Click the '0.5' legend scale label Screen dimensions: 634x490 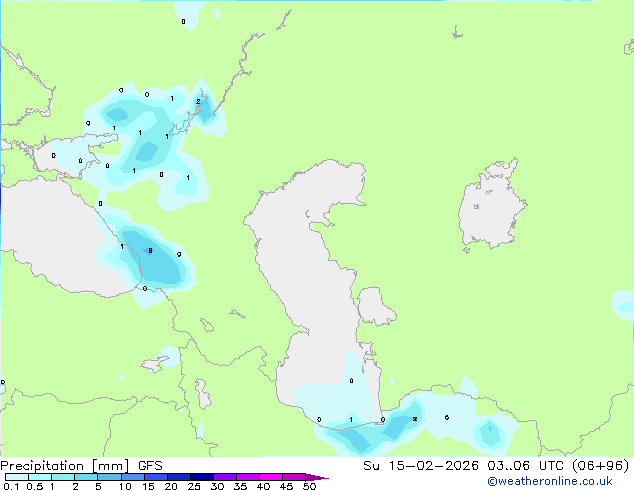pos(35,486)
